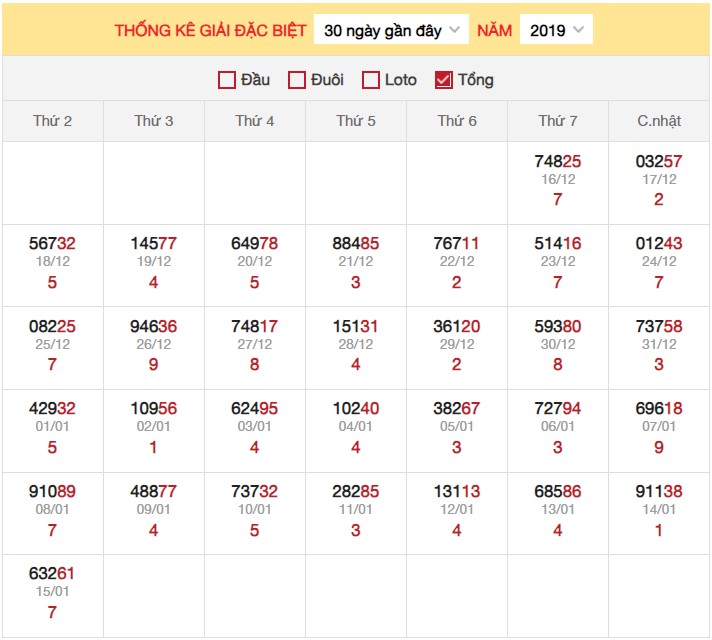Screen dimensions: 712x640
Task: Expand the 2019 year dropdown
Action: click(556, 30)
